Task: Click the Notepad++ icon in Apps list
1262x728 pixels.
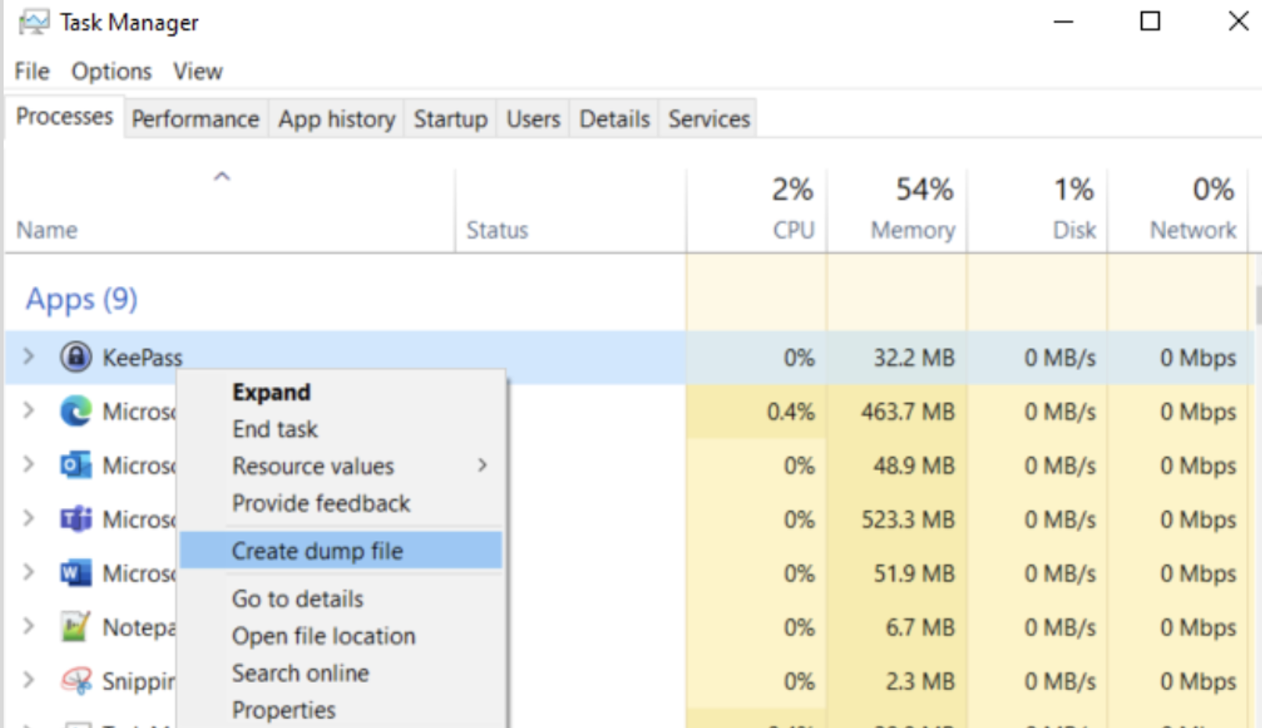Action: click(x=75, y=627)
